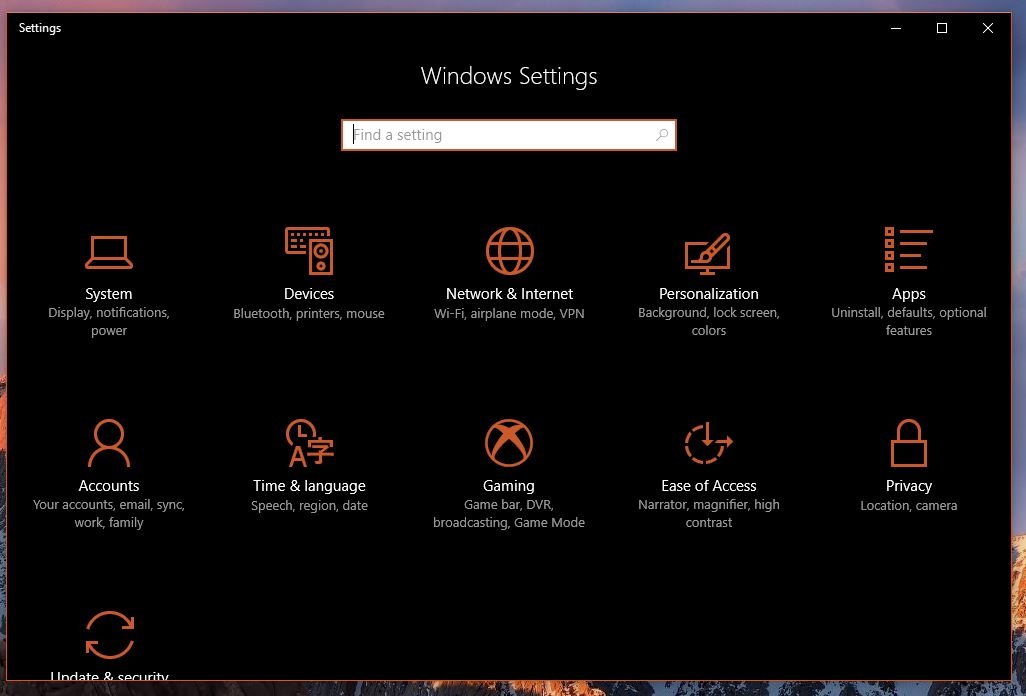Image resolution: width=1026 pixels, height=696 pixels.
Task: Select the Network & Internet label
Action: (x=509, y=294)
